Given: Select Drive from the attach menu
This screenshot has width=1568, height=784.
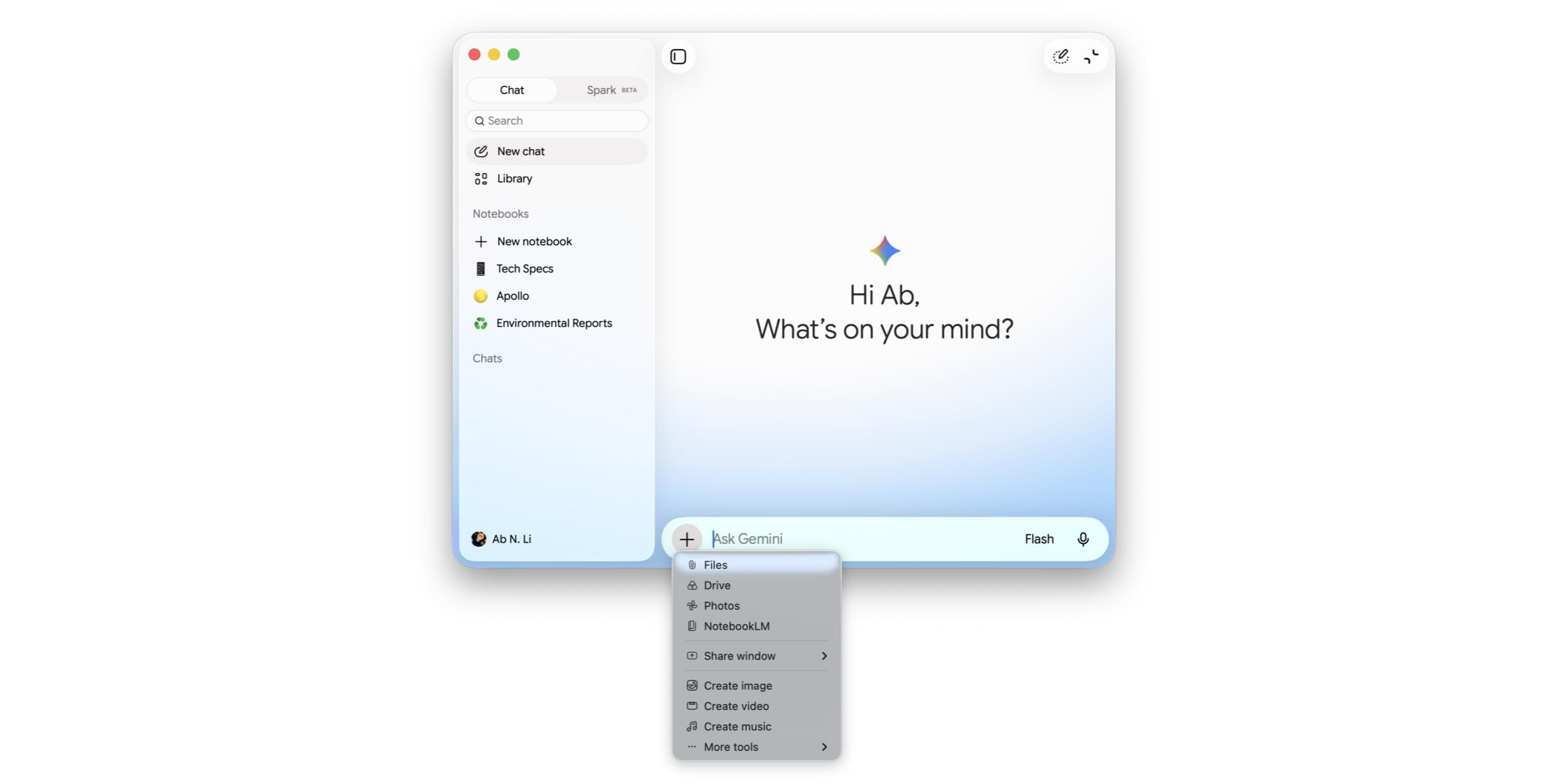Looking at the screenshot, I should click(x=757, y=586).
